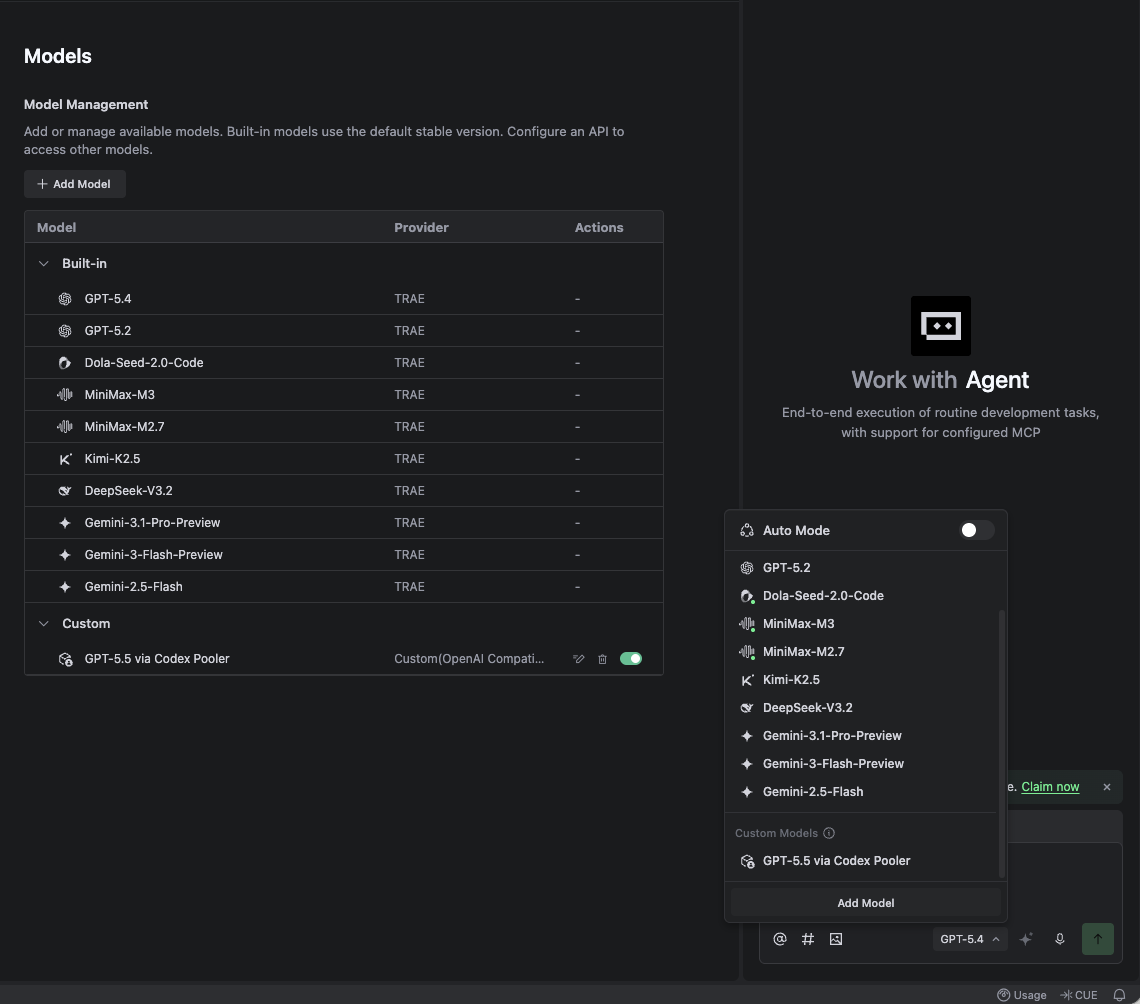The width and height of the screenshot is (1140, 1004).
Task: Click the Actions column header
Action: 599,228
